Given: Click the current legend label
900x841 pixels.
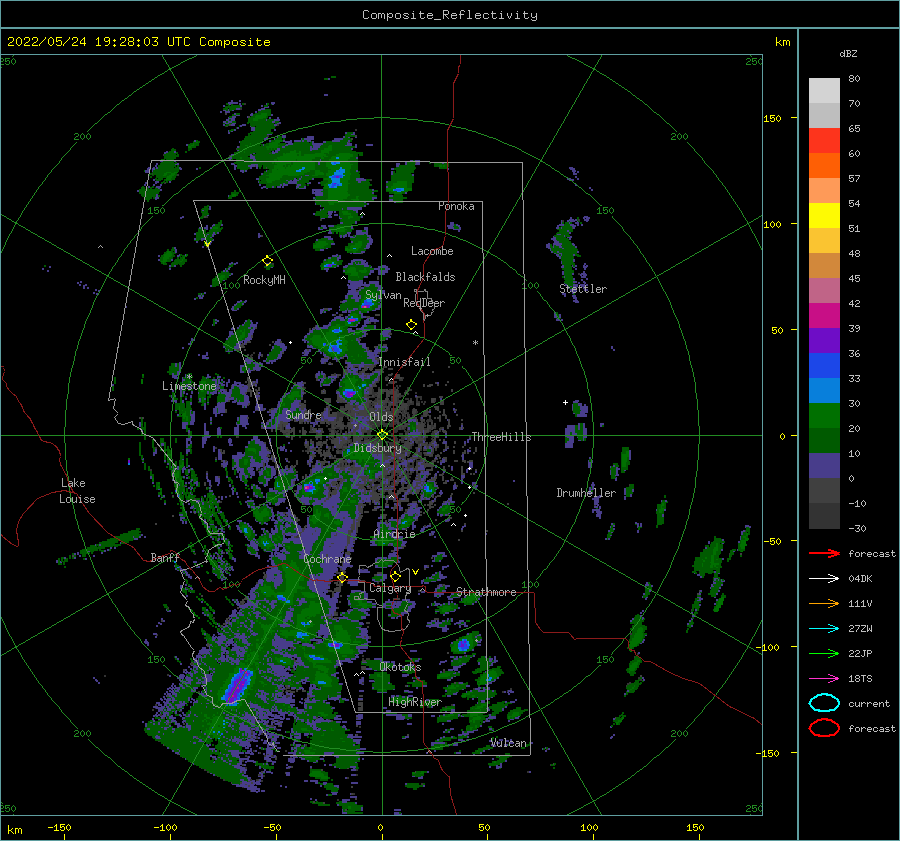Looking at the screenshot, I should click(x=869, y=703).
